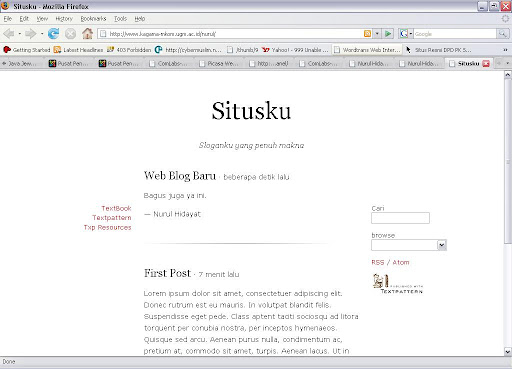Image resolution: width=512 pixels, height=369 pixels.
Task: Click the scrollbar up arrow
Action: [x=508, y=74]
